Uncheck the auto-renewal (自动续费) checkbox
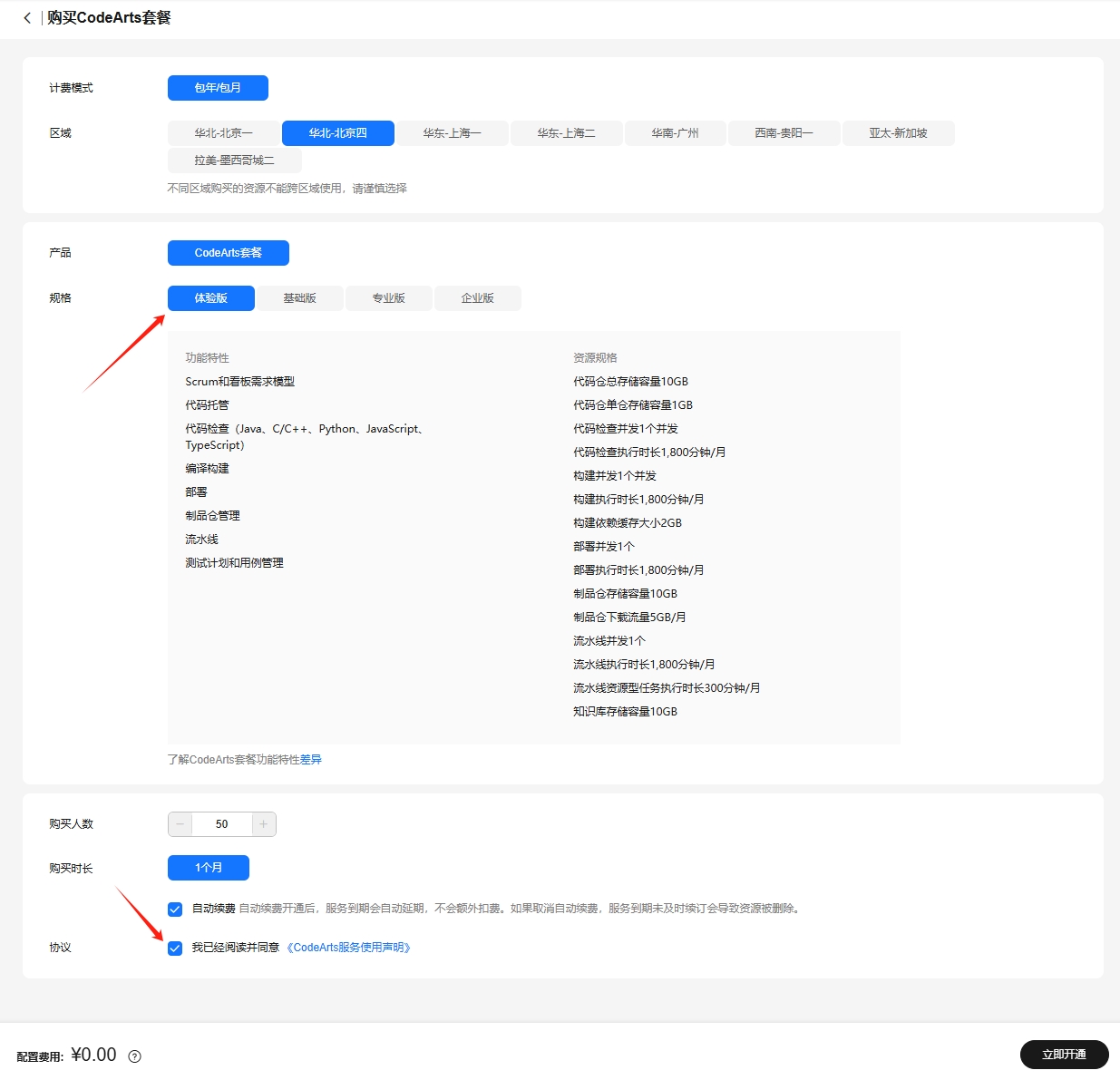This screenshot has width=1120, height=1080. click(175, 909)
